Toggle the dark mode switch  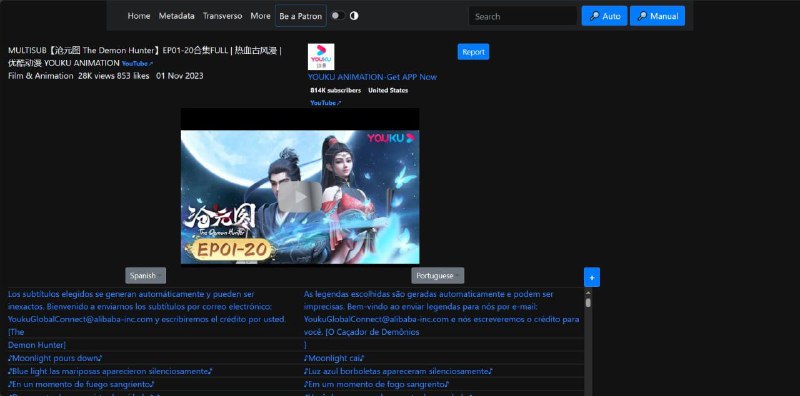pyautogui.click(x=338, y=16)
